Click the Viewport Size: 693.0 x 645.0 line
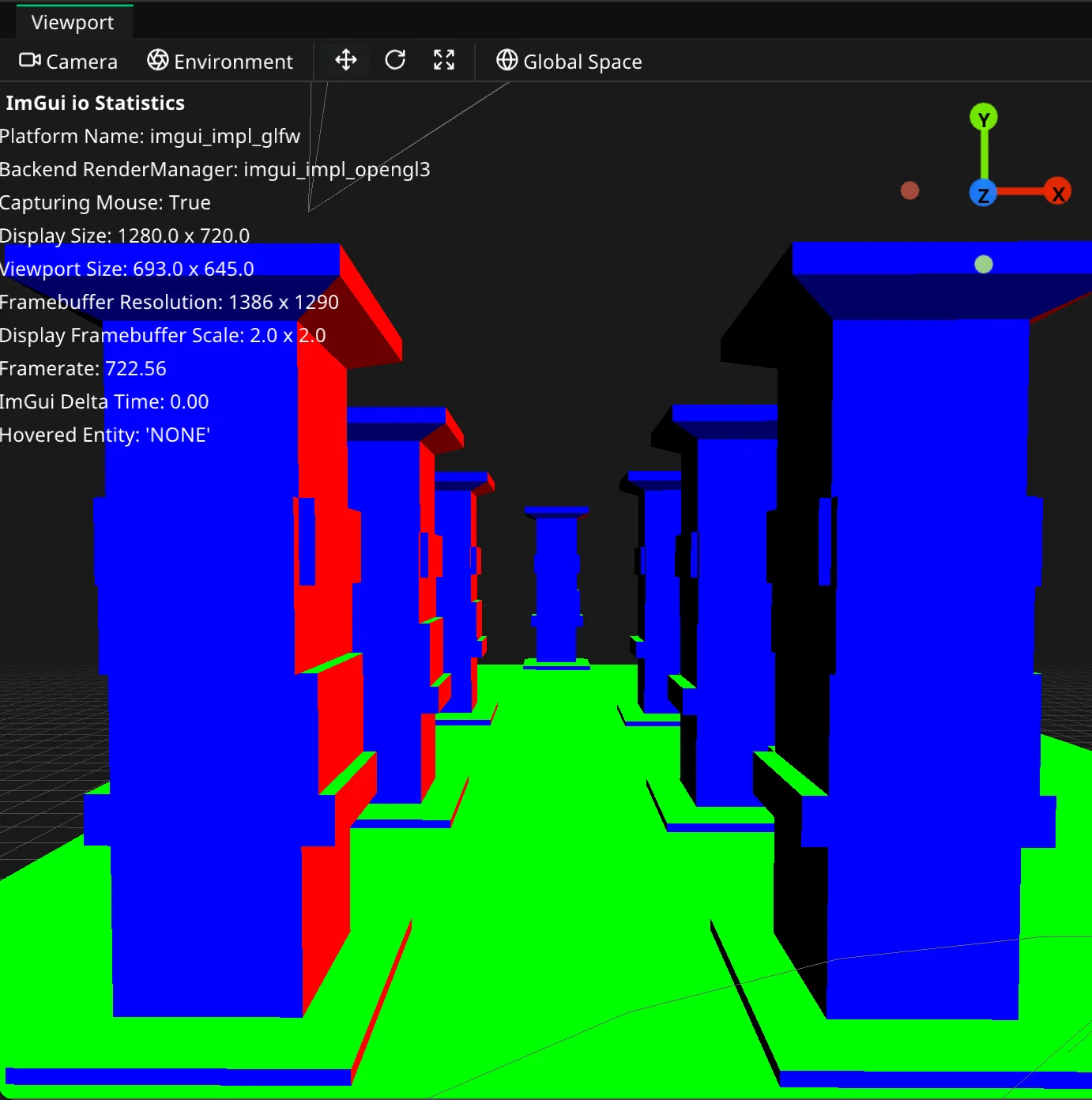The image size is (1092, 1100). pyautogui.click(x=127, y=269)
